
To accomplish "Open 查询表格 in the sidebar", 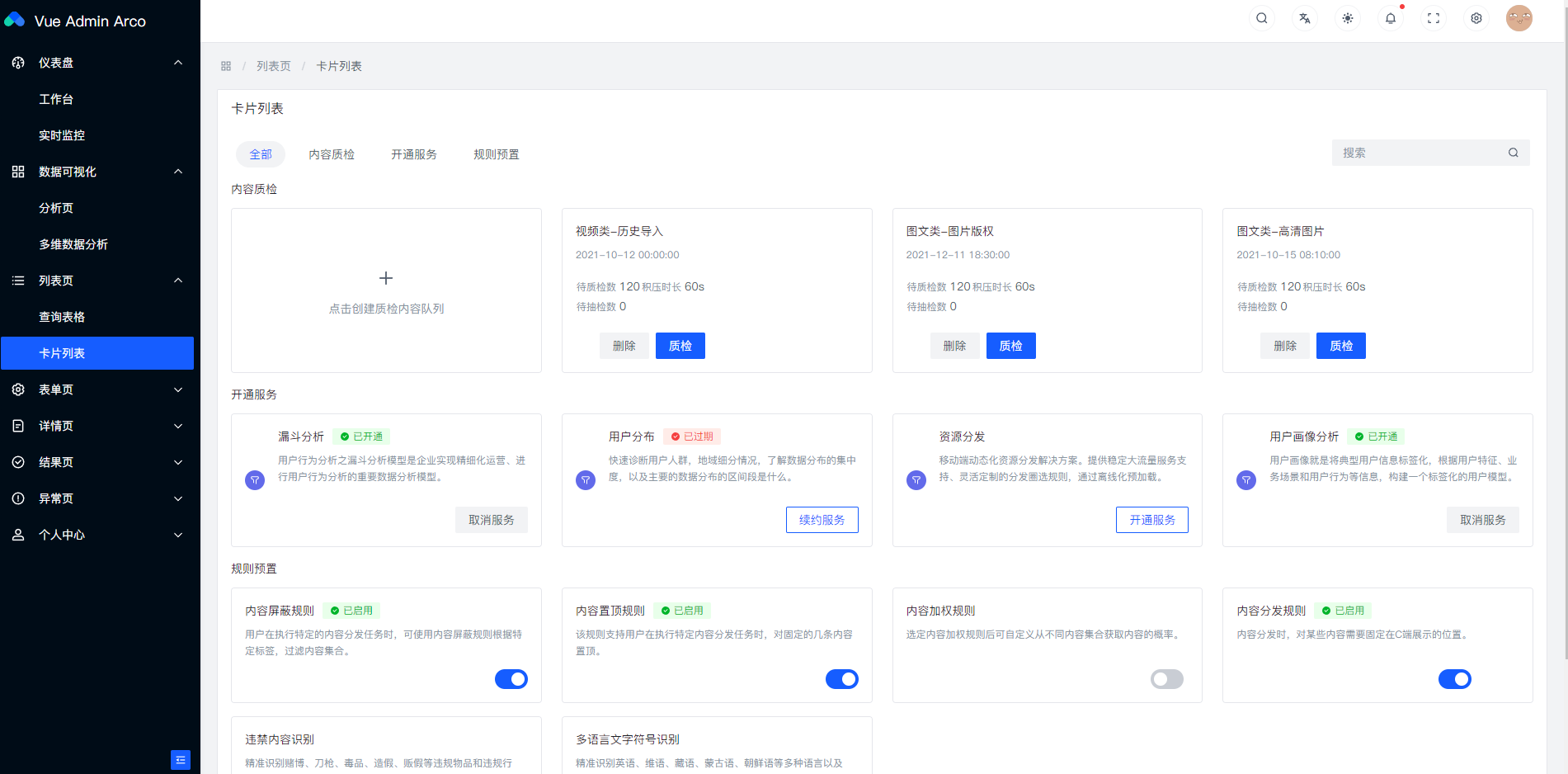I will [97, 317].
